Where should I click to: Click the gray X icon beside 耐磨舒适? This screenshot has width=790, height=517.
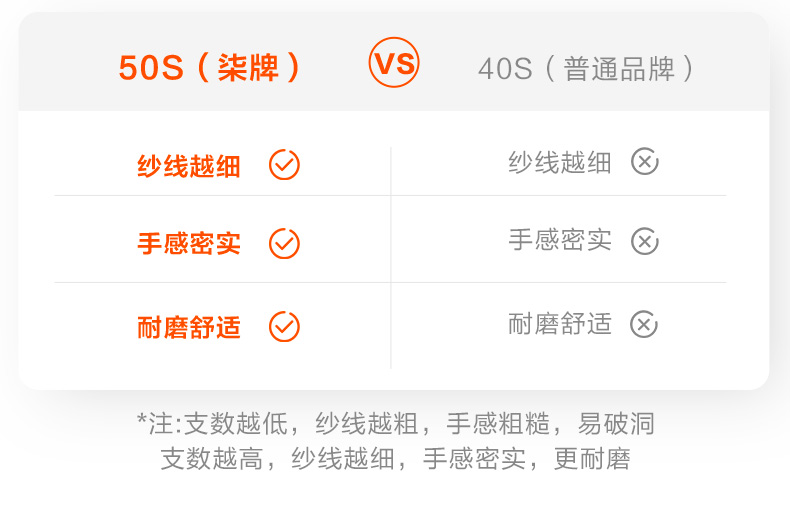[x=644, y=324]
